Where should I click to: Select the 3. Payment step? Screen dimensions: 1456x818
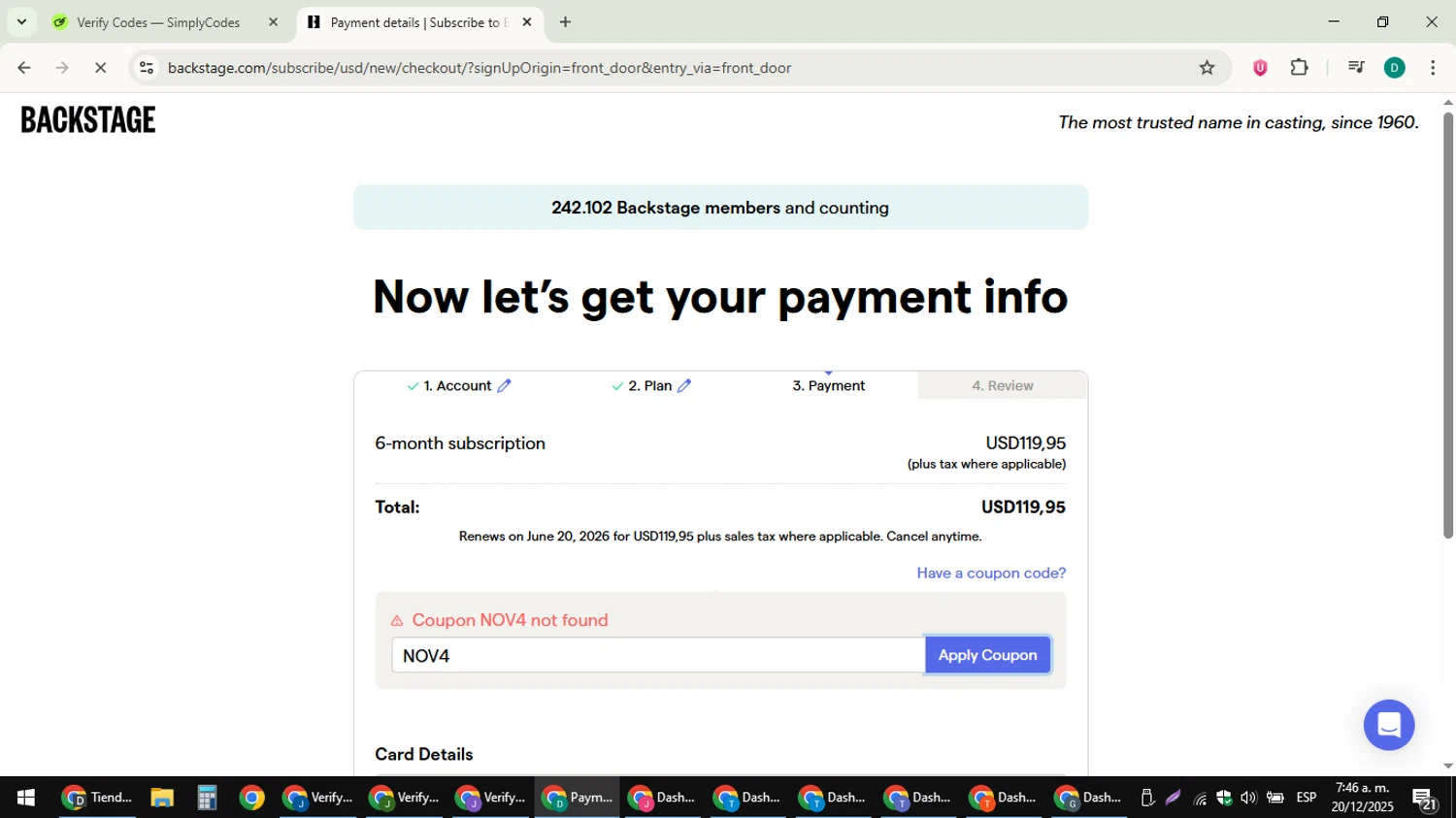click(828, 385)
